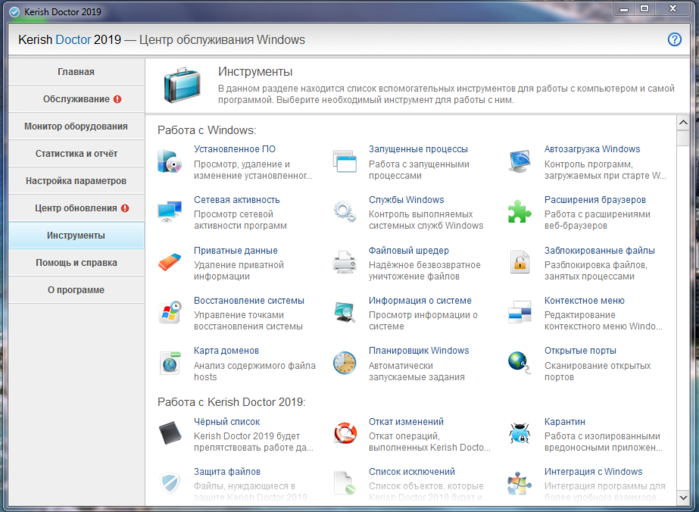The height and width of the screenshot is (512, 699).
Task: Click the Планировщик Windows clock icon
Action: (345, 362)
